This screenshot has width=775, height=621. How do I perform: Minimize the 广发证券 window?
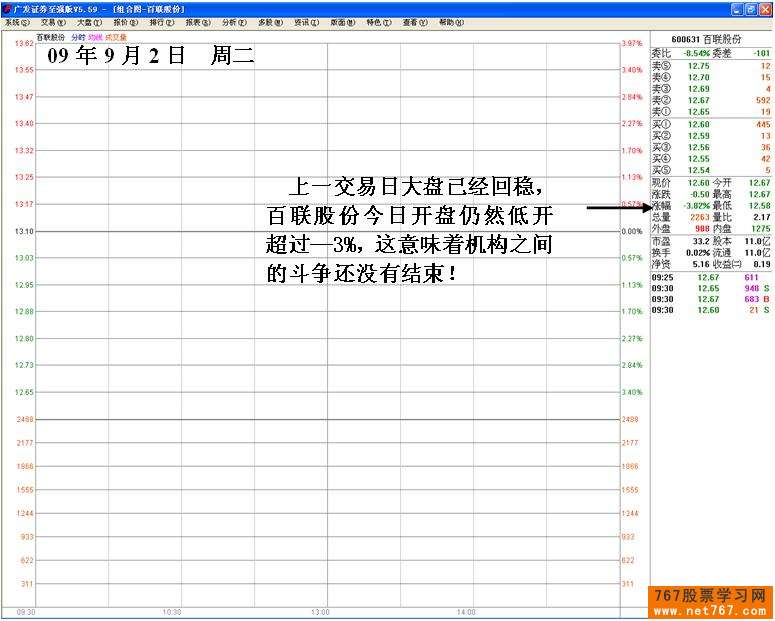pyautogui.click(x=737, y=9)
